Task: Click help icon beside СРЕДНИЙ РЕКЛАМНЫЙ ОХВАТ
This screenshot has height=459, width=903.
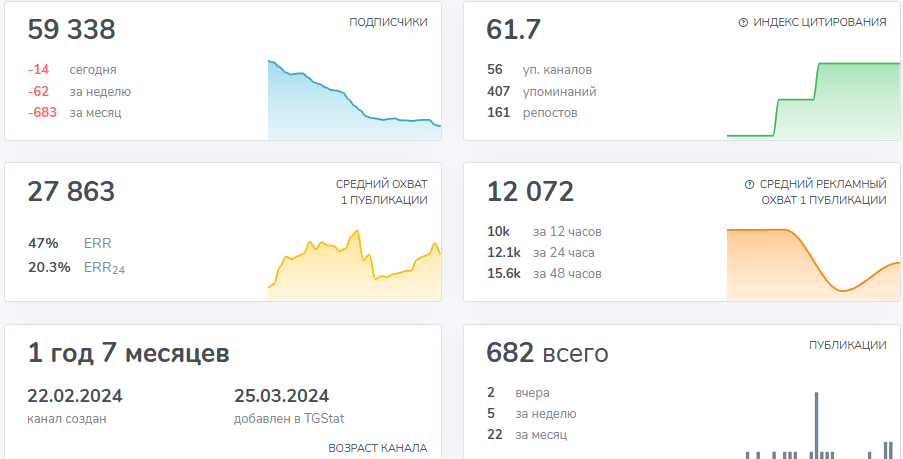Action: (749, 185)
